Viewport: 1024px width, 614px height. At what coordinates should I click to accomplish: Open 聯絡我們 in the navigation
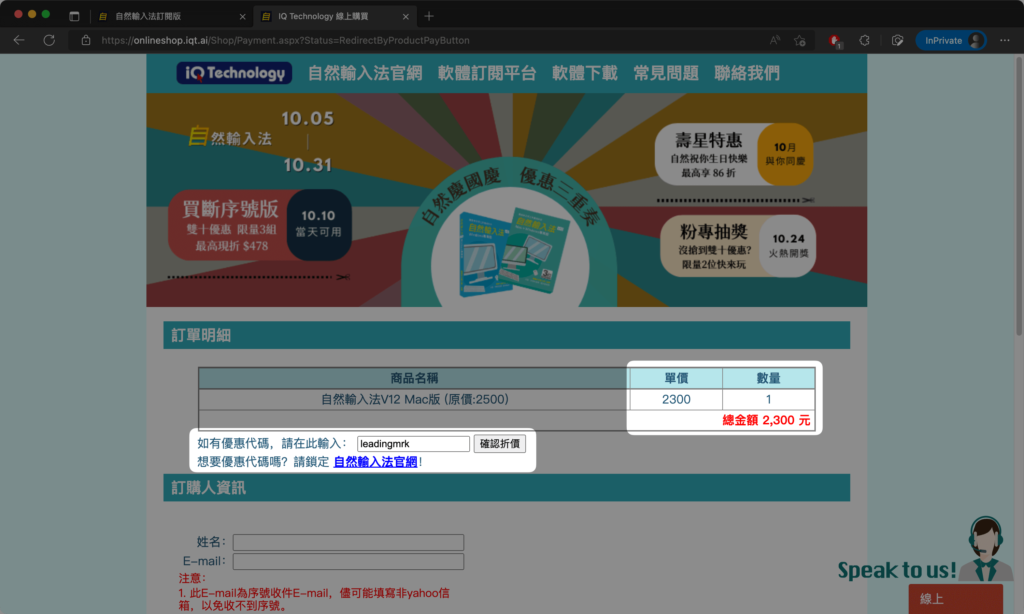click(x=747, y=73)
